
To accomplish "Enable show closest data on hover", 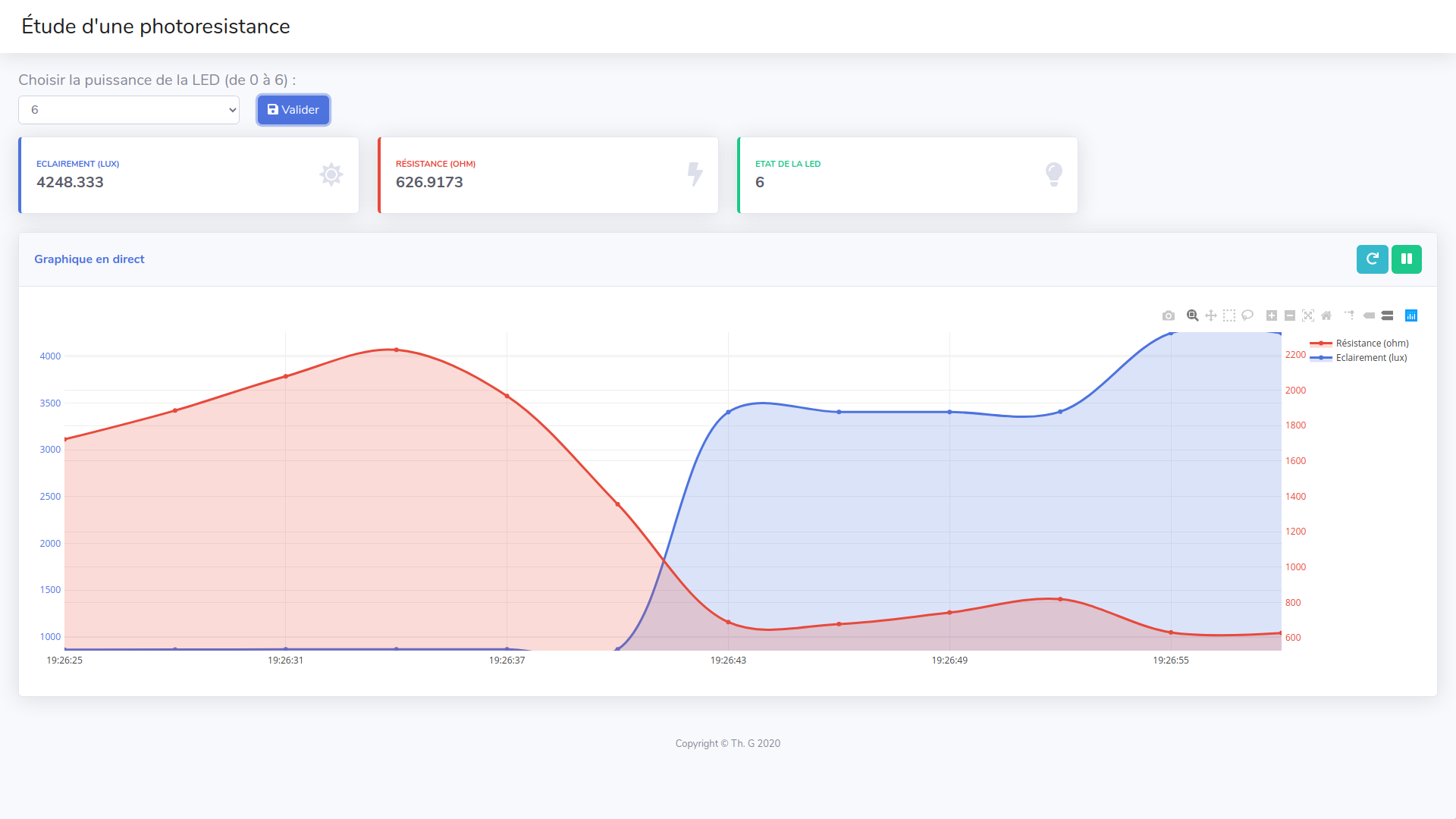I will pyautogui.click(x=1369, y=315).
